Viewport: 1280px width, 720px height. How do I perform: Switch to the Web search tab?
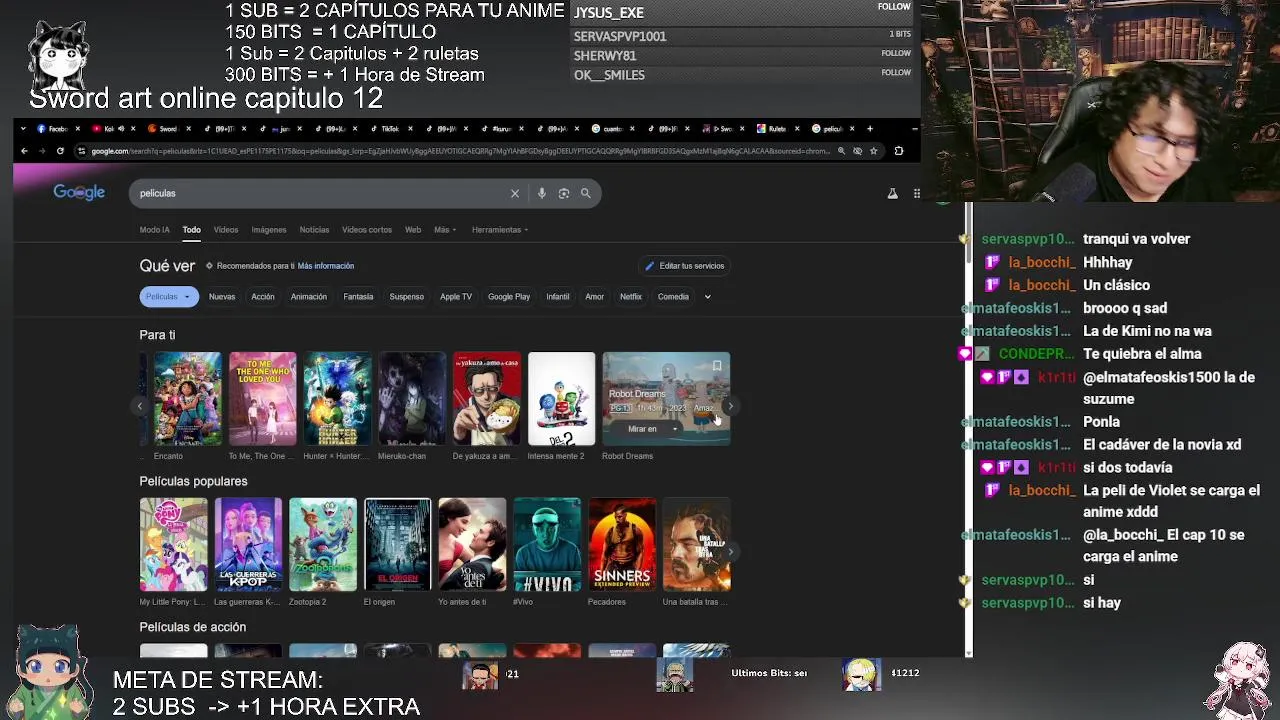coord(413,230)
